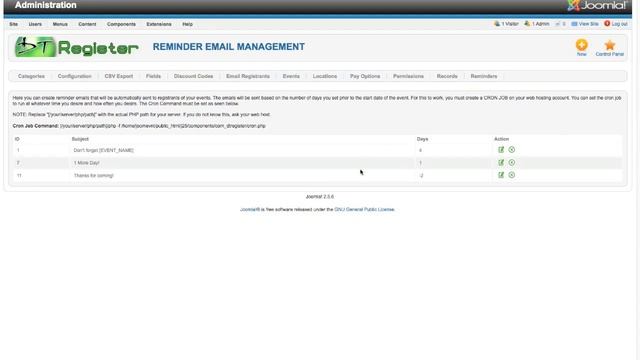Click the DT Register logo
This screenshot has height=360, width=640.
(77, 47)
